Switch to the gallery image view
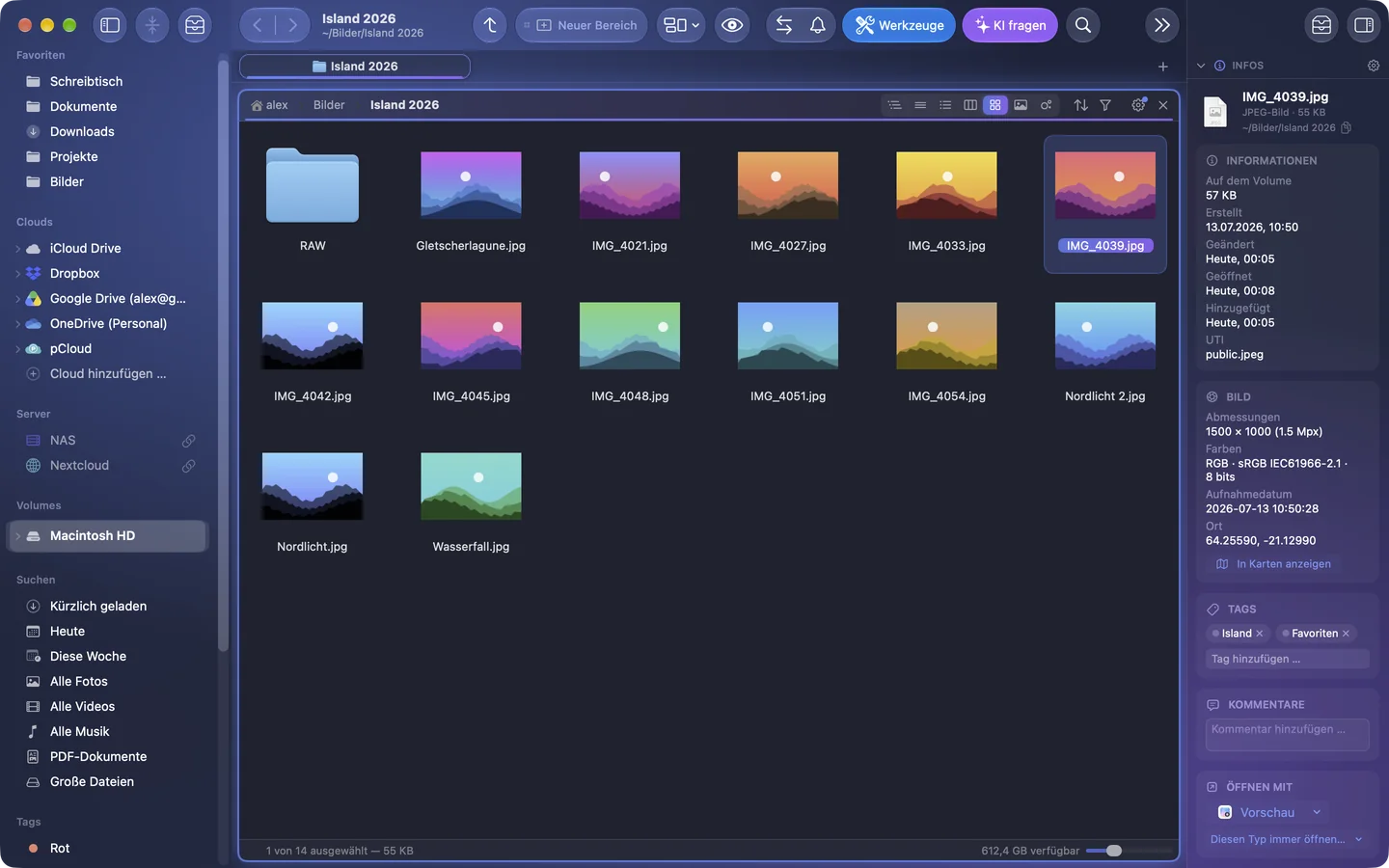 coord(1021,105)
